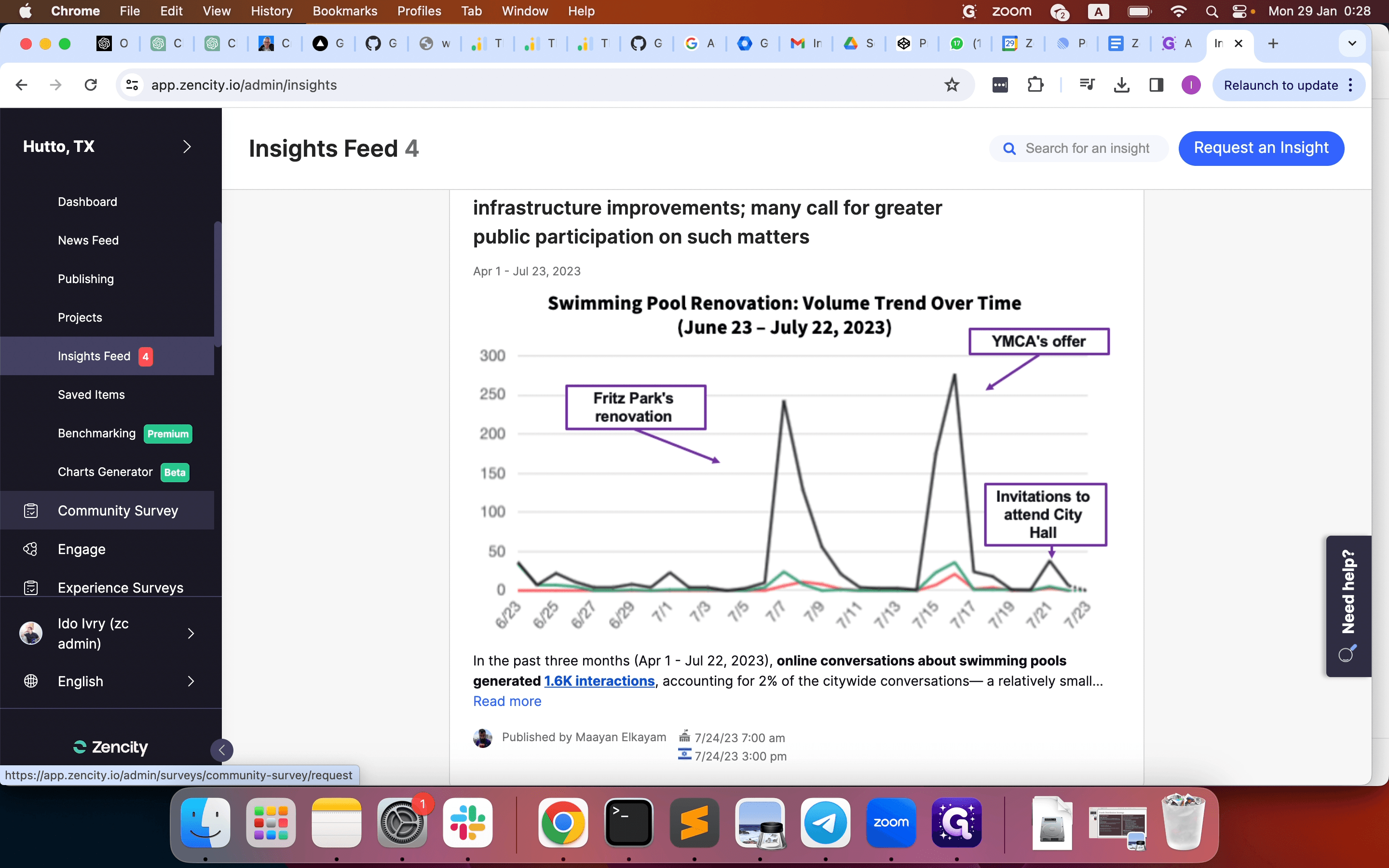Reload the current page
Screen dimensions: 1389x868
tap(91, 85)
